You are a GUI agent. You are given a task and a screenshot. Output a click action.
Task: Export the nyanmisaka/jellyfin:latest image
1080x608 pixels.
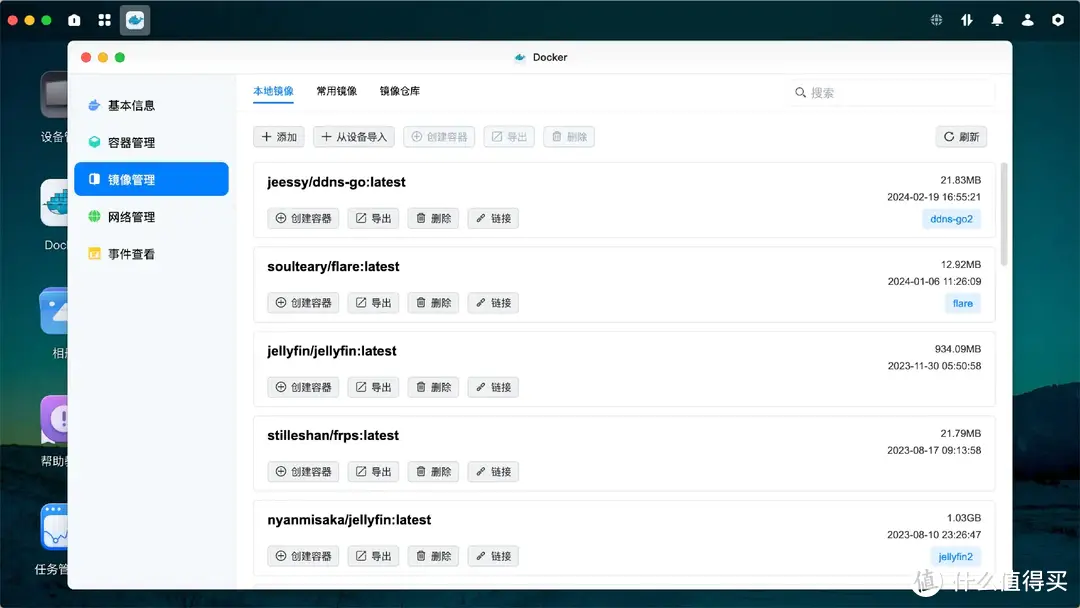[373, 556]
